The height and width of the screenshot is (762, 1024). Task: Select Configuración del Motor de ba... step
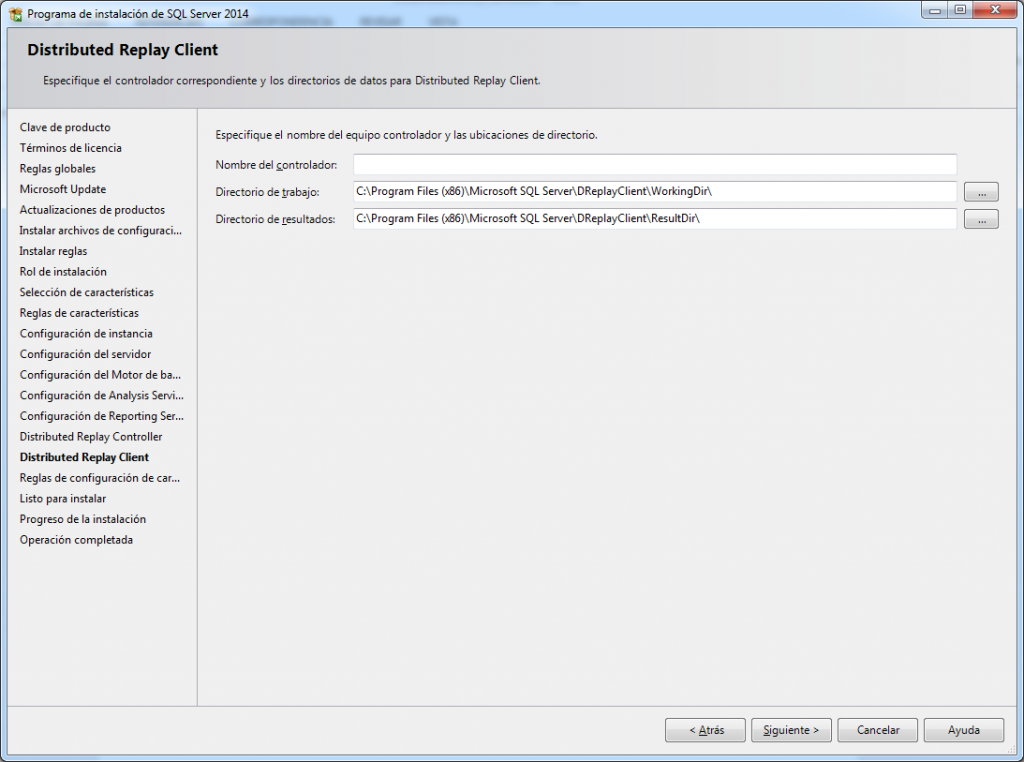(100, 375)
